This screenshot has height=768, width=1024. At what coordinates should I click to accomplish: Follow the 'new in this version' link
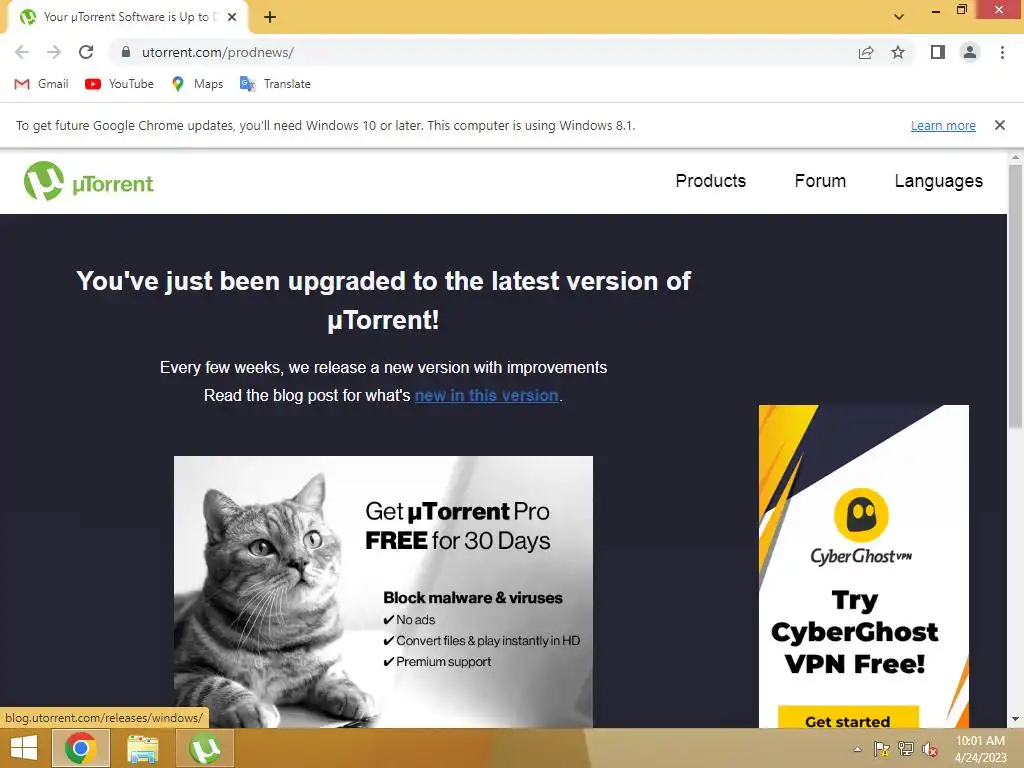tap(487, 396)
